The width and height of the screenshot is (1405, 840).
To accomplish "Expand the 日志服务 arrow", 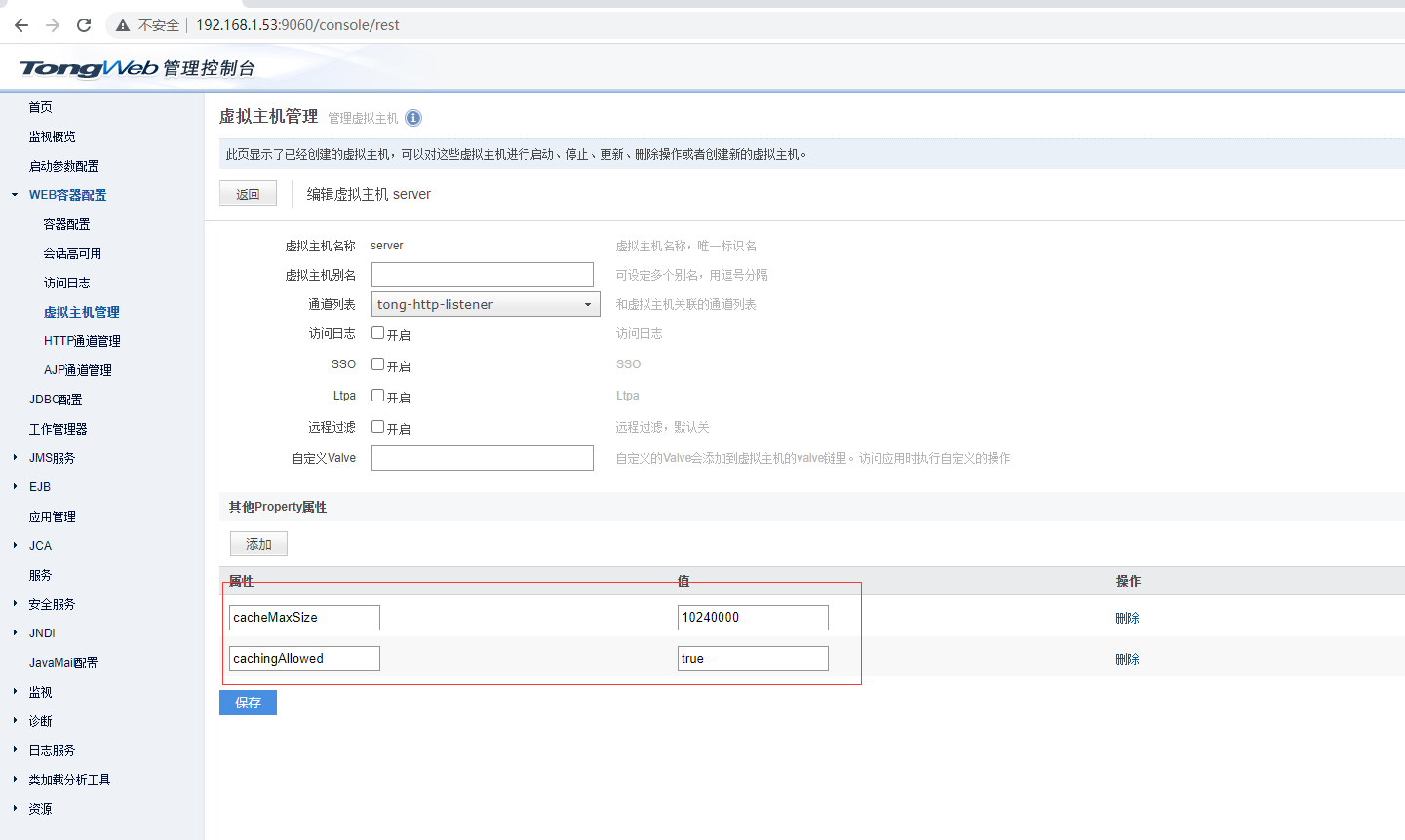I will [15, 749].
